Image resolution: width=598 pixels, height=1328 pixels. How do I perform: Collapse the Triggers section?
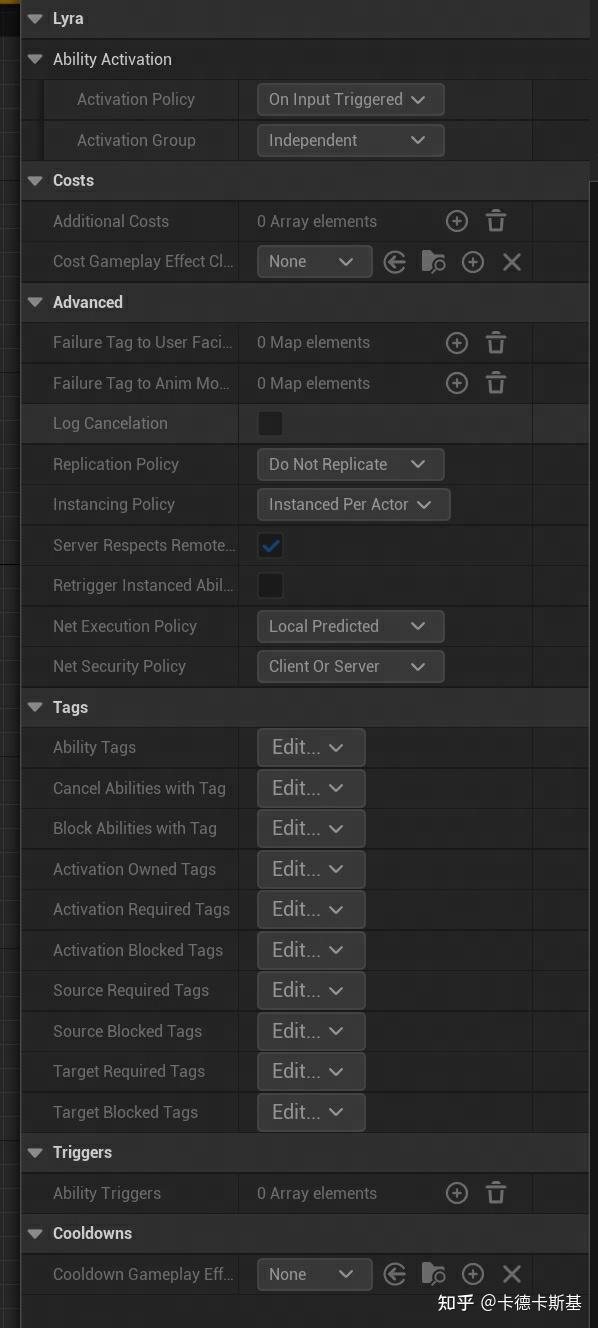(x=36, y=1153)
